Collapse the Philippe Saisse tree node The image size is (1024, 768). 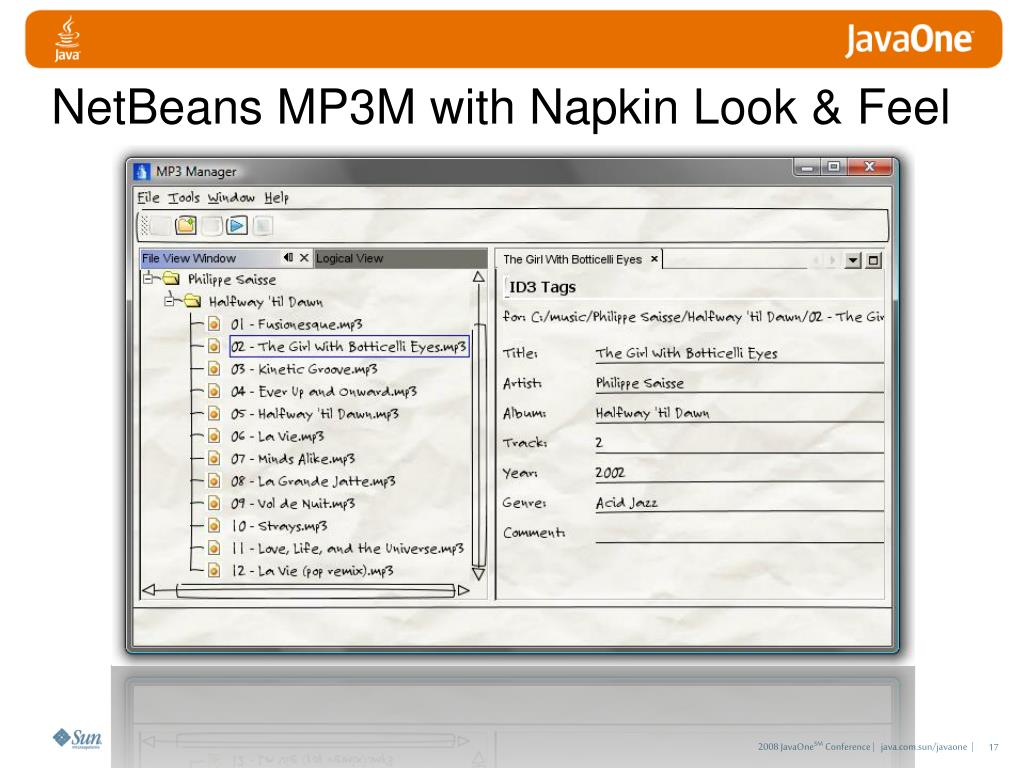[148, 278]
